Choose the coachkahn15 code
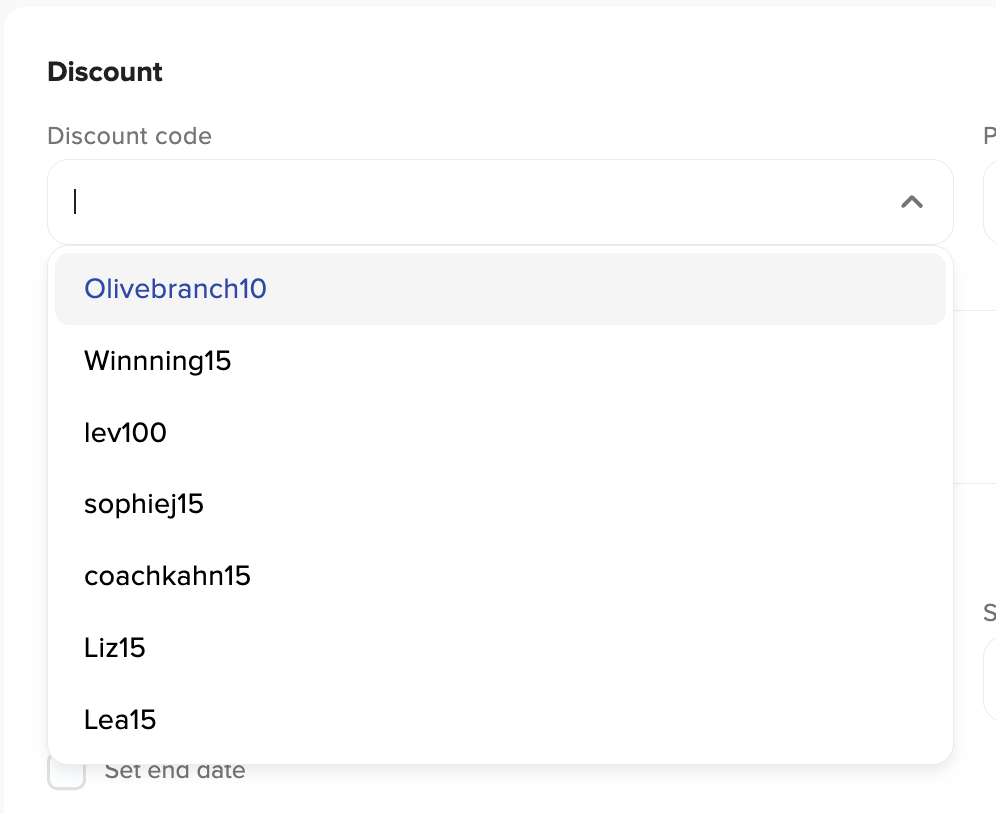 pos(167,577)
